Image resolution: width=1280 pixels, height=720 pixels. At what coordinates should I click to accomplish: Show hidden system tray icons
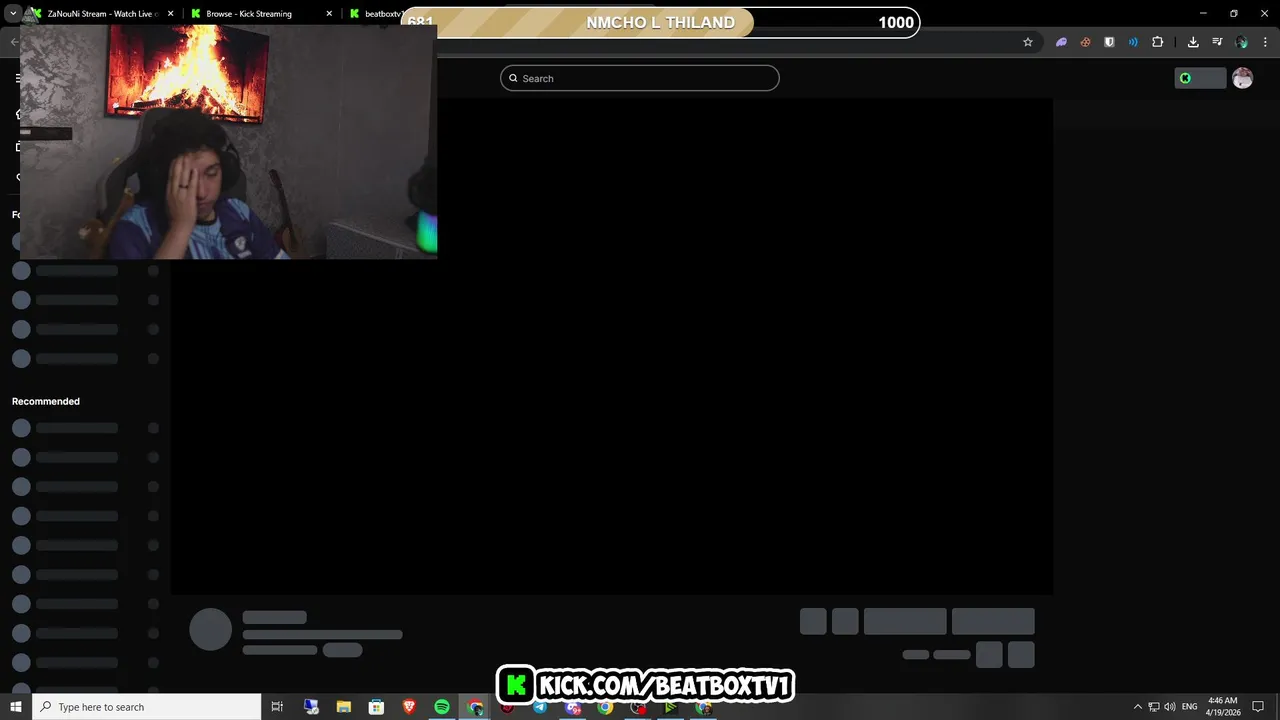[x=1137, y=707]
